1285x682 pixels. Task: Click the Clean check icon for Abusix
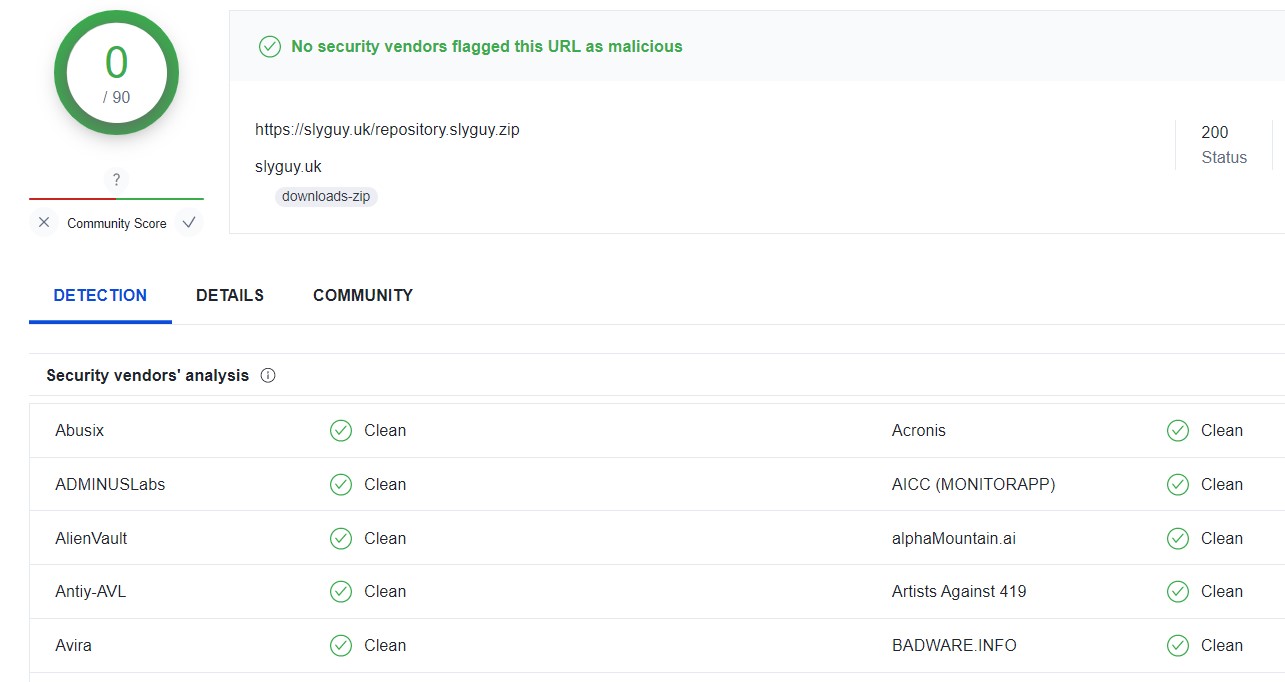pos(341,431)
